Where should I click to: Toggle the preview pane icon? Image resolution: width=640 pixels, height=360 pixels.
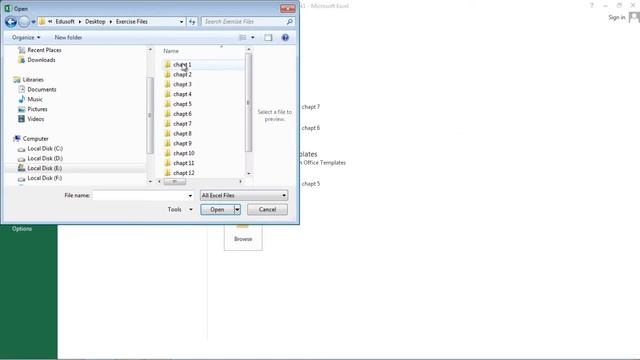tap(268, 37)
